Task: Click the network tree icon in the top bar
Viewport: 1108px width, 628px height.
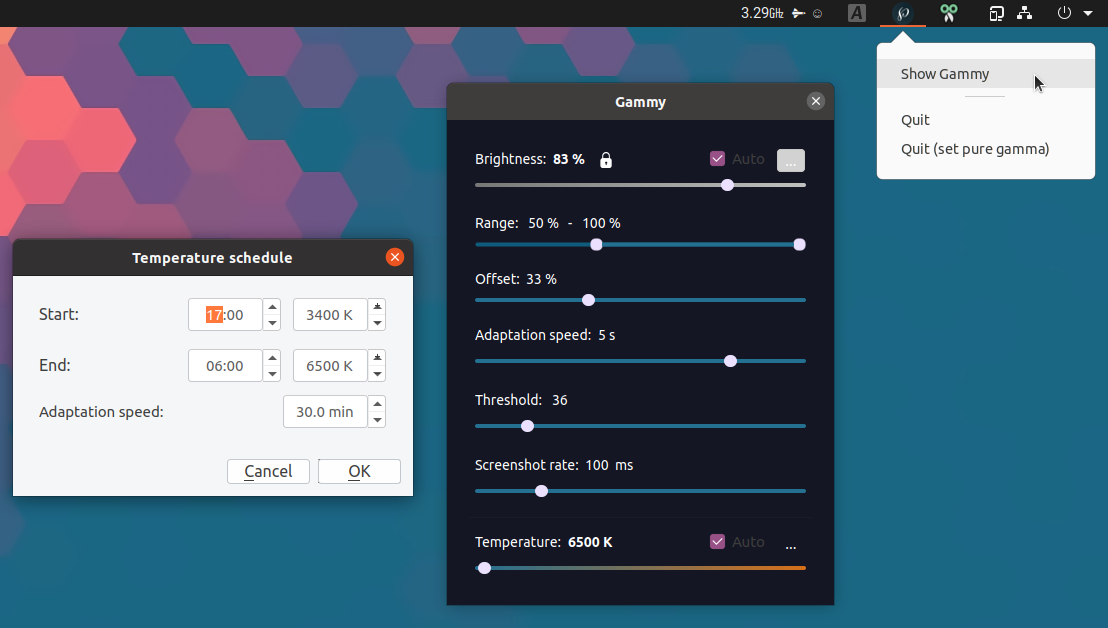Action: (1025, 14)
